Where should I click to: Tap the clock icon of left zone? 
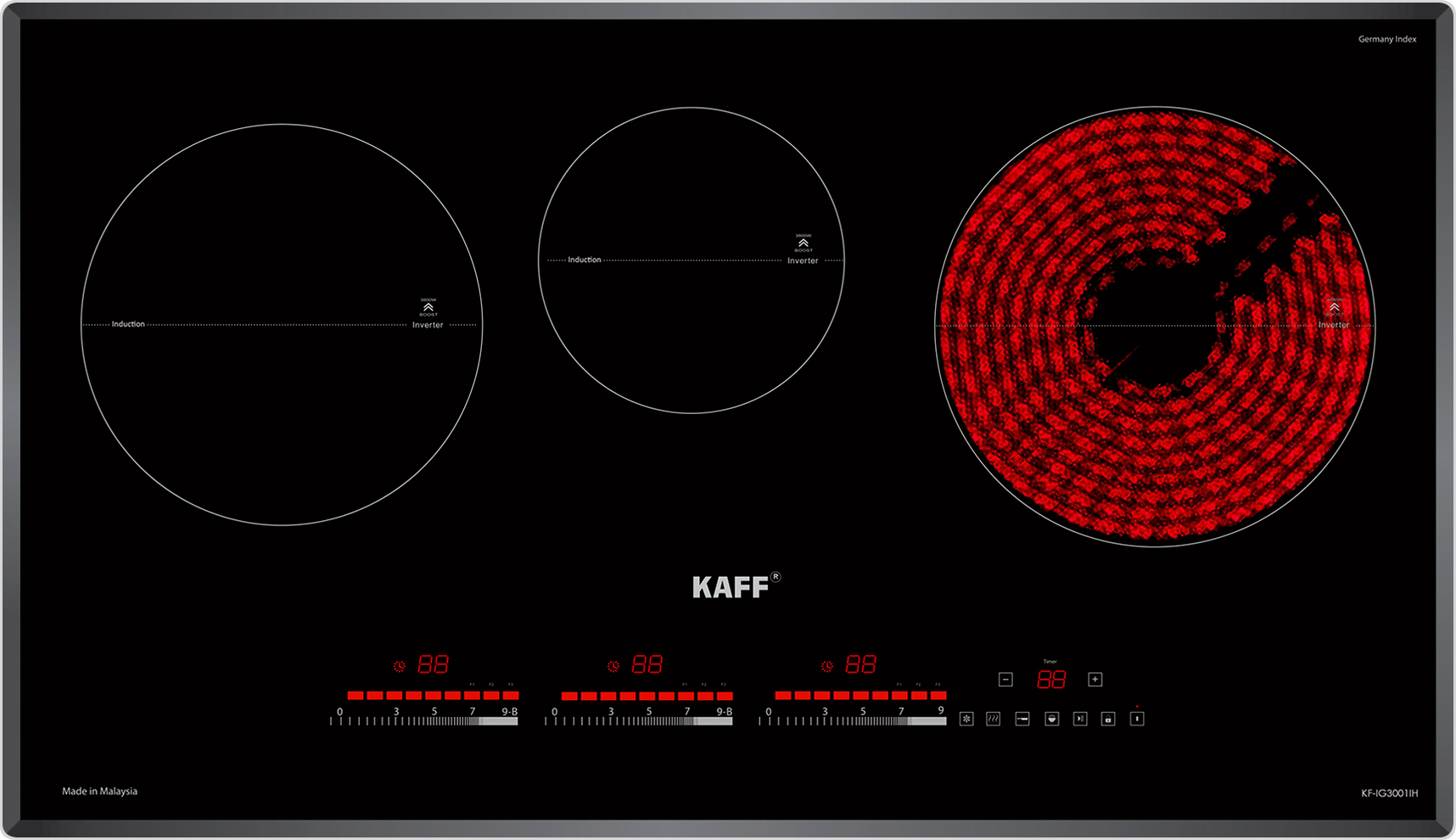(x=400, y=666)
